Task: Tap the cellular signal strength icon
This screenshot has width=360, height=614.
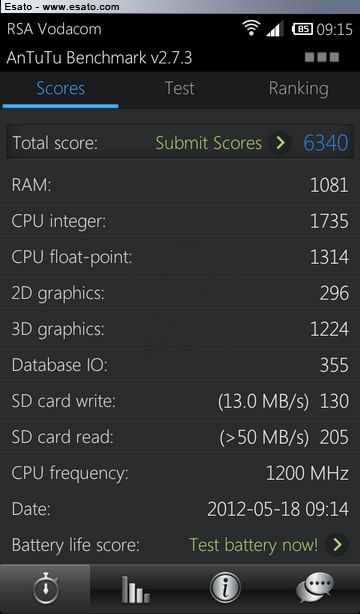Action: [x=275, y=29]
